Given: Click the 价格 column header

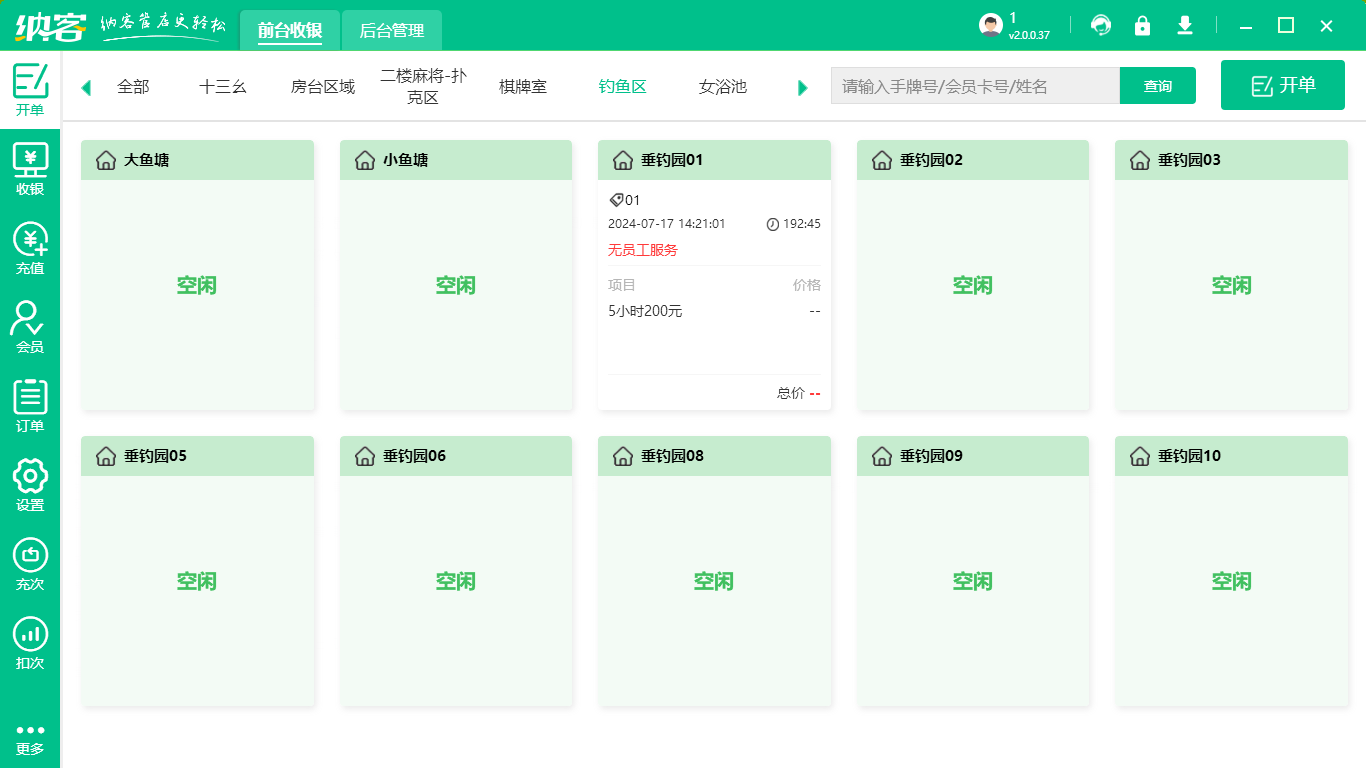Looking at the screenshot, I should [x=807, y=285].
